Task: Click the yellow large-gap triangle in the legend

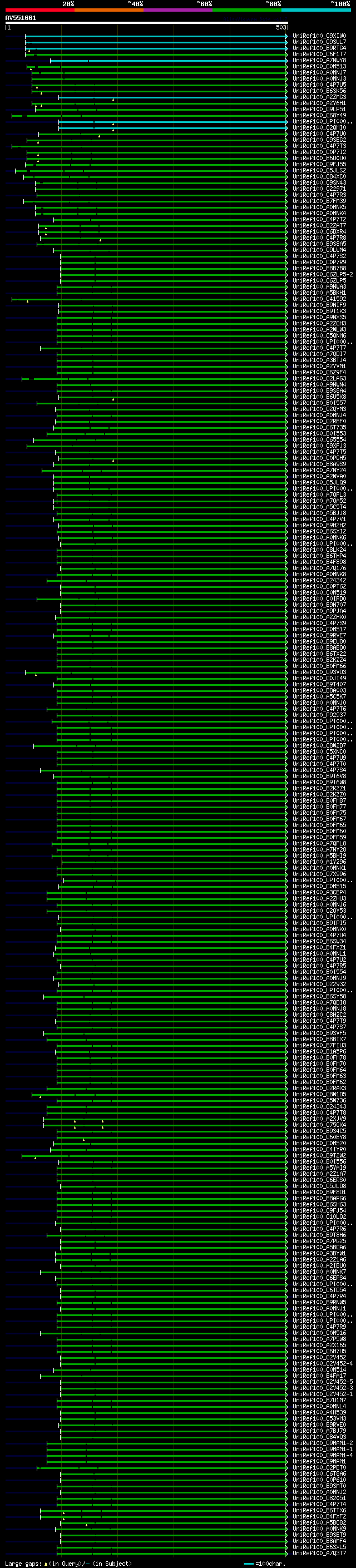Action: click(46, 1563)
